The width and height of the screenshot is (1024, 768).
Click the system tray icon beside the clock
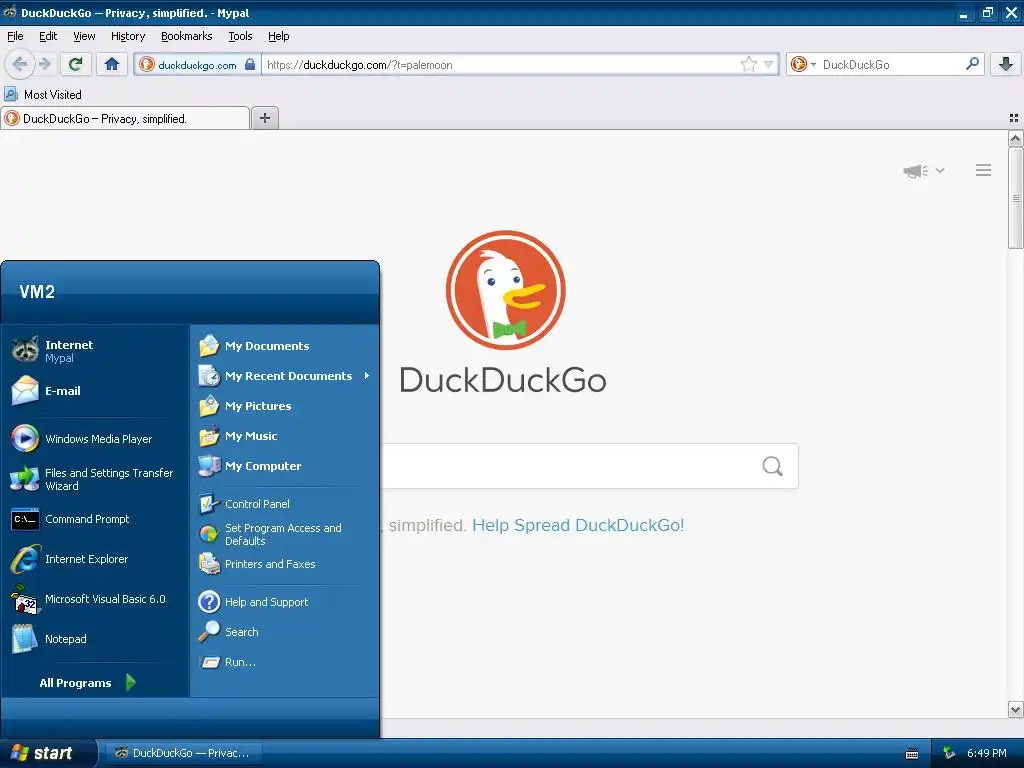(x=949, y=753)
